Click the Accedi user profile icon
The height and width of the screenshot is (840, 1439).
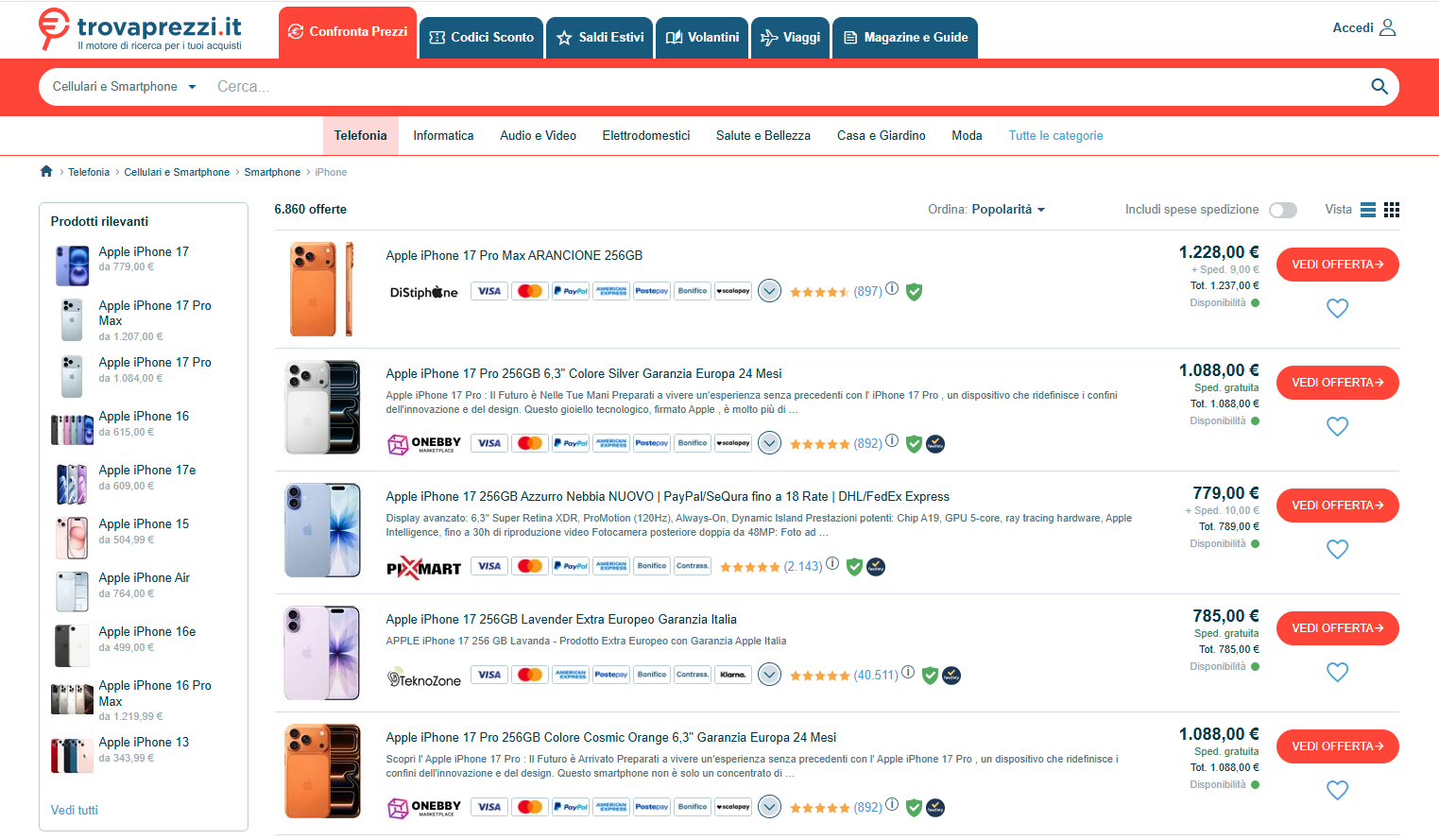tap(1387, 27)
